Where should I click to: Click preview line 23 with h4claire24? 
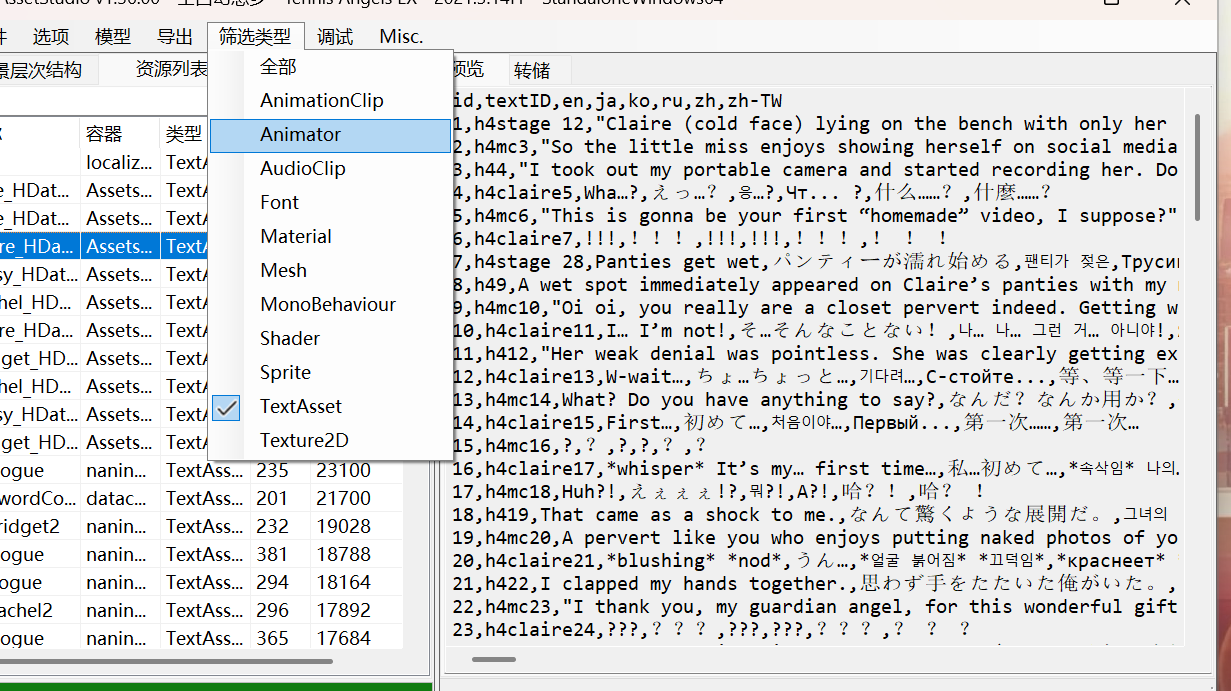point(712,630)
